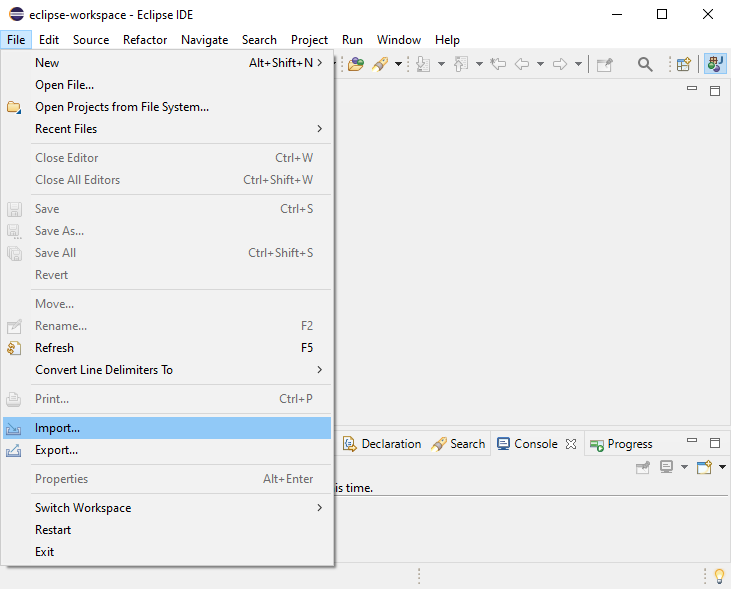Click the Open Type toolbar icon

coord(356,65)
